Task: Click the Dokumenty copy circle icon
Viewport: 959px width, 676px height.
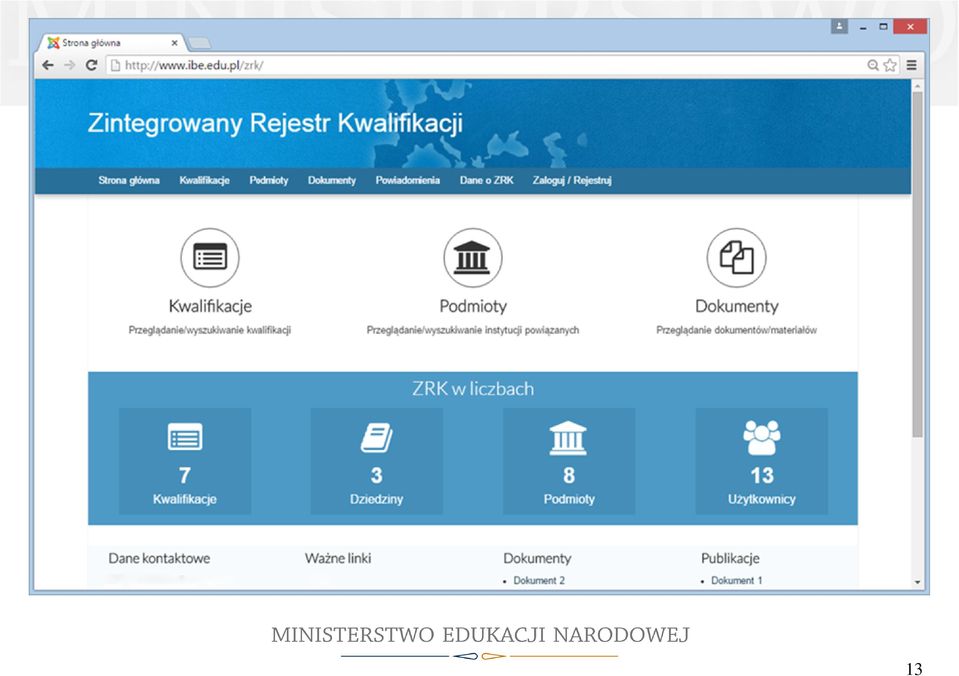Action: [736, 258]
